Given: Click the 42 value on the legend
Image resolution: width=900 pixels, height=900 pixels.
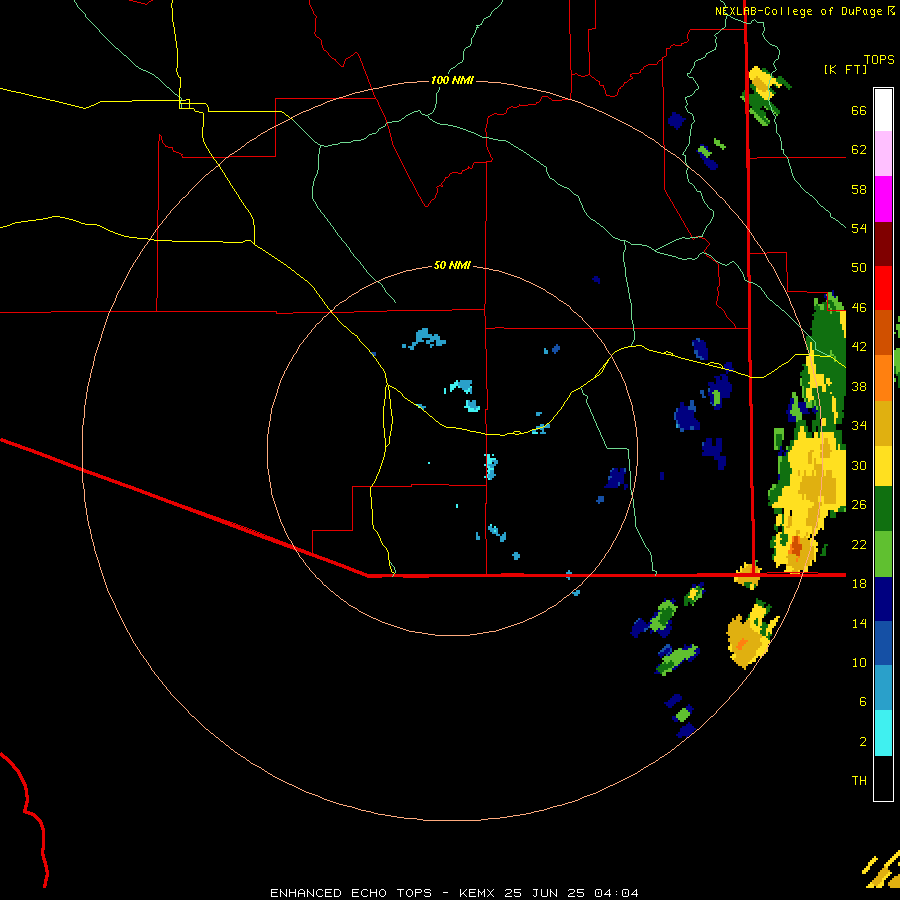Looking at the screenshot, I should (859, 347).
